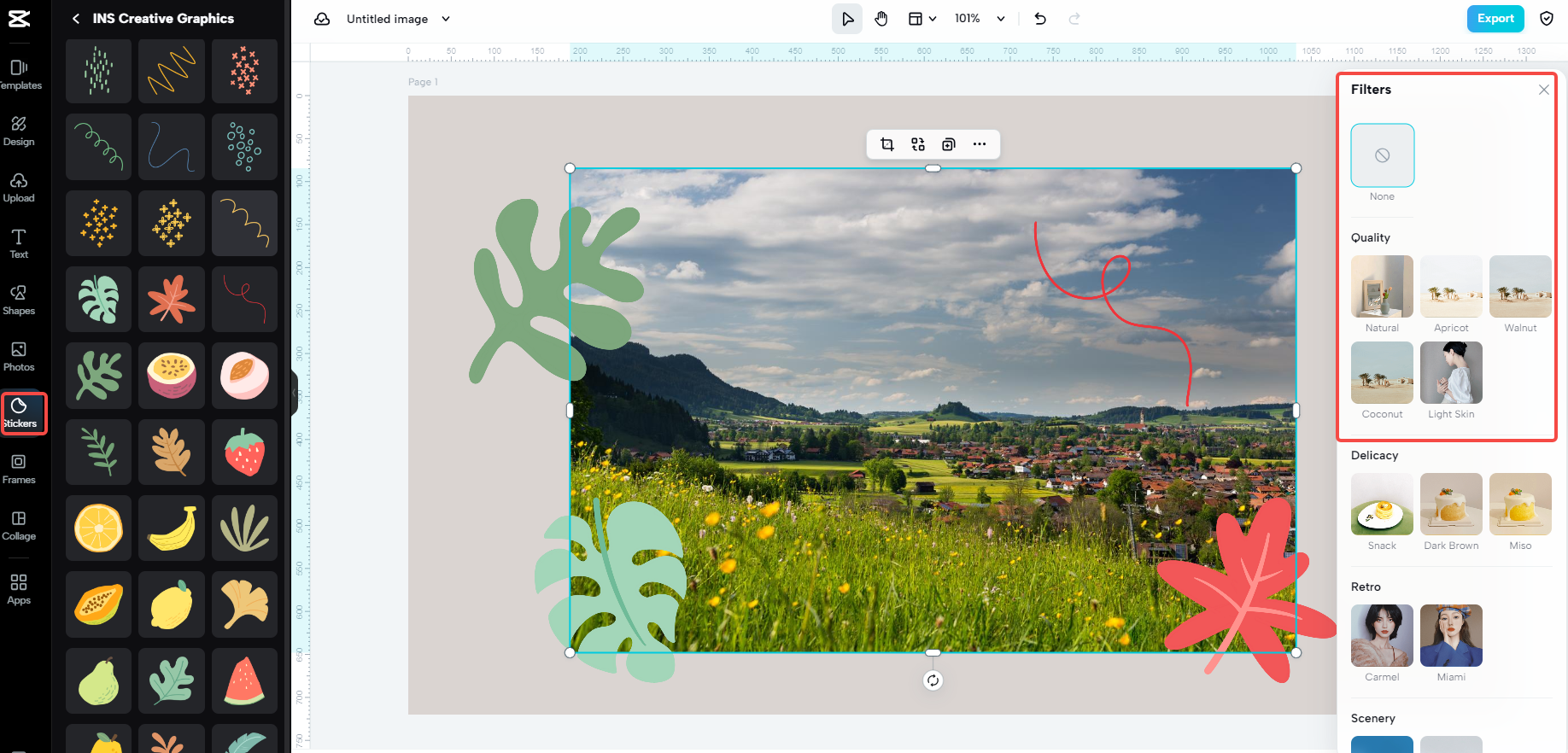Activate the pointer select tool
1568x753 pixels.
pos(847,19)
